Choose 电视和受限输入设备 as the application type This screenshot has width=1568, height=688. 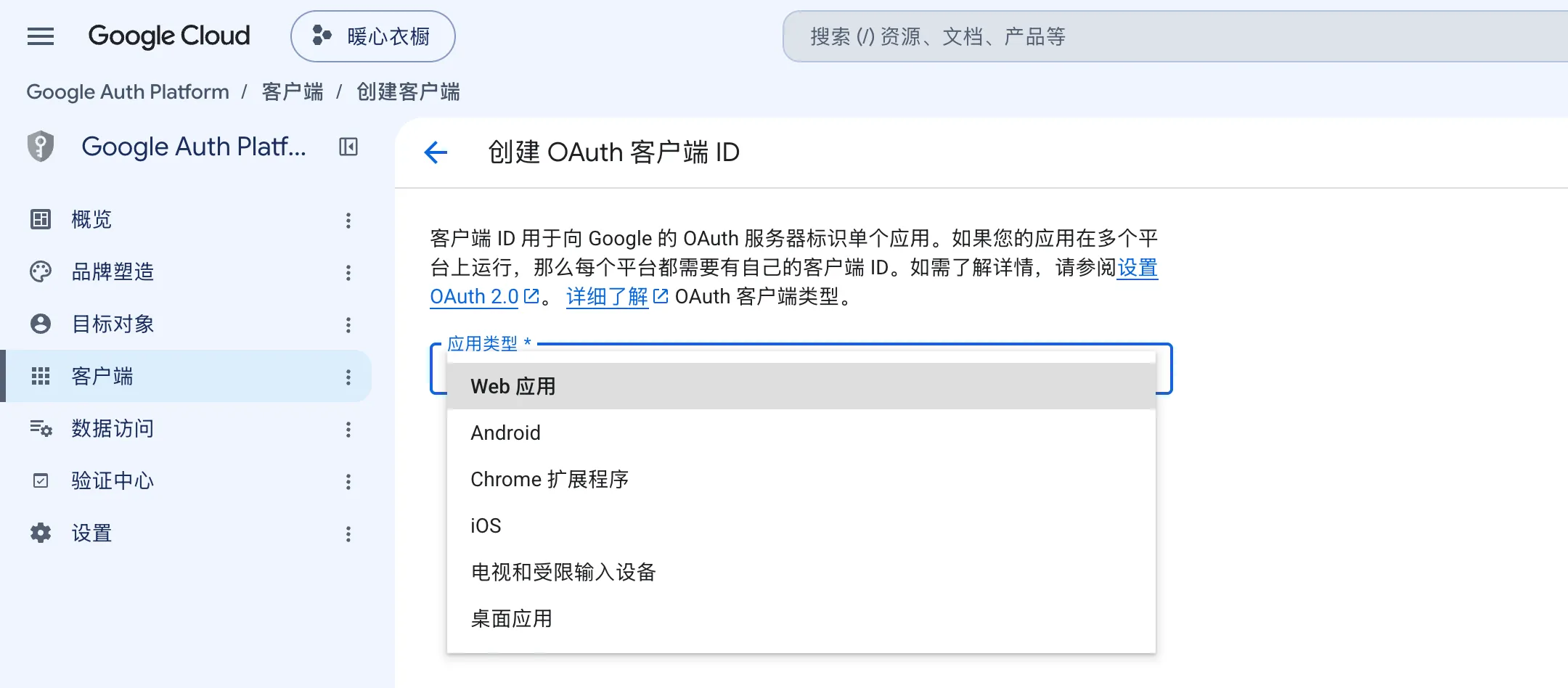[x=801, y=572]
